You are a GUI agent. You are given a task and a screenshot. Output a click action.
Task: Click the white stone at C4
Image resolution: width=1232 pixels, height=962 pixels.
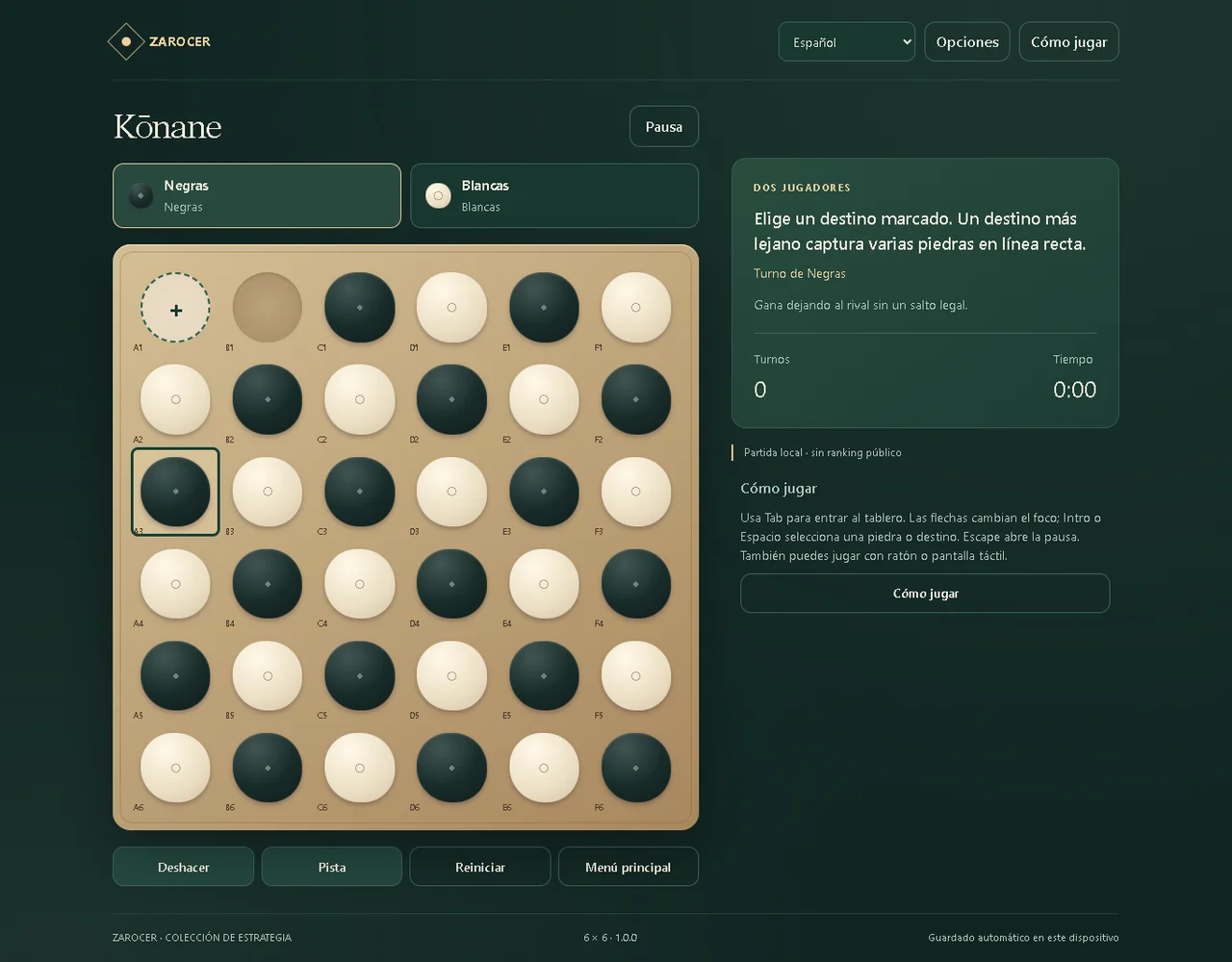point(360,584)
